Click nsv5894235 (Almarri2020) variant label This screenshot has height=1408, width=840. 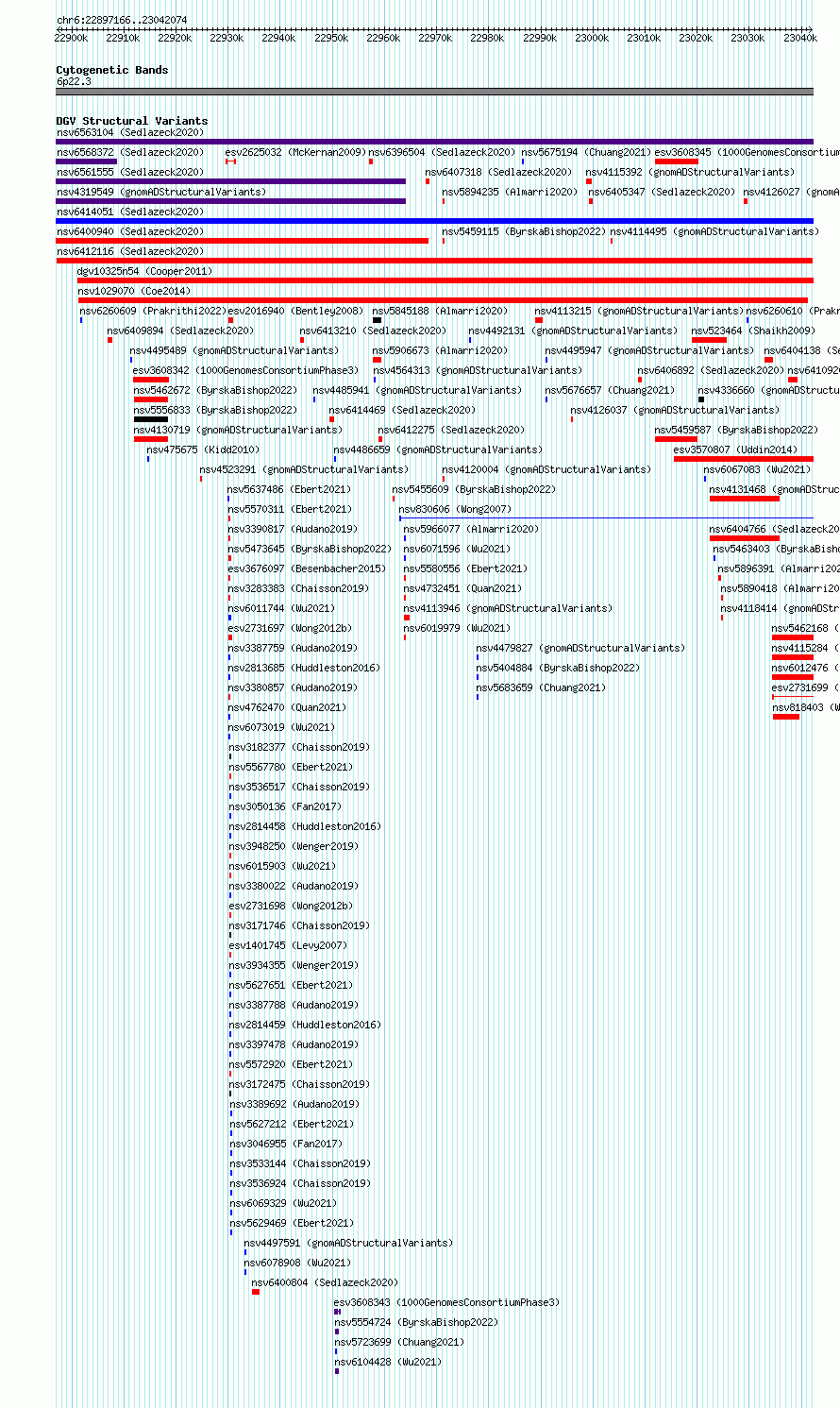[x=511, y=192]
